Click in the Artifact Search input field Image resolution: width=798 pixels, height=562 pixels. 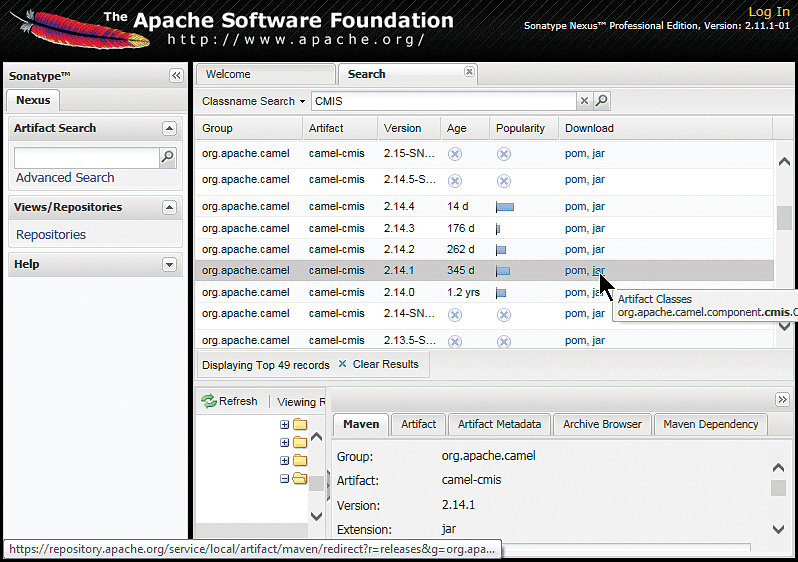pyautogui.click(x=86, y=157)
